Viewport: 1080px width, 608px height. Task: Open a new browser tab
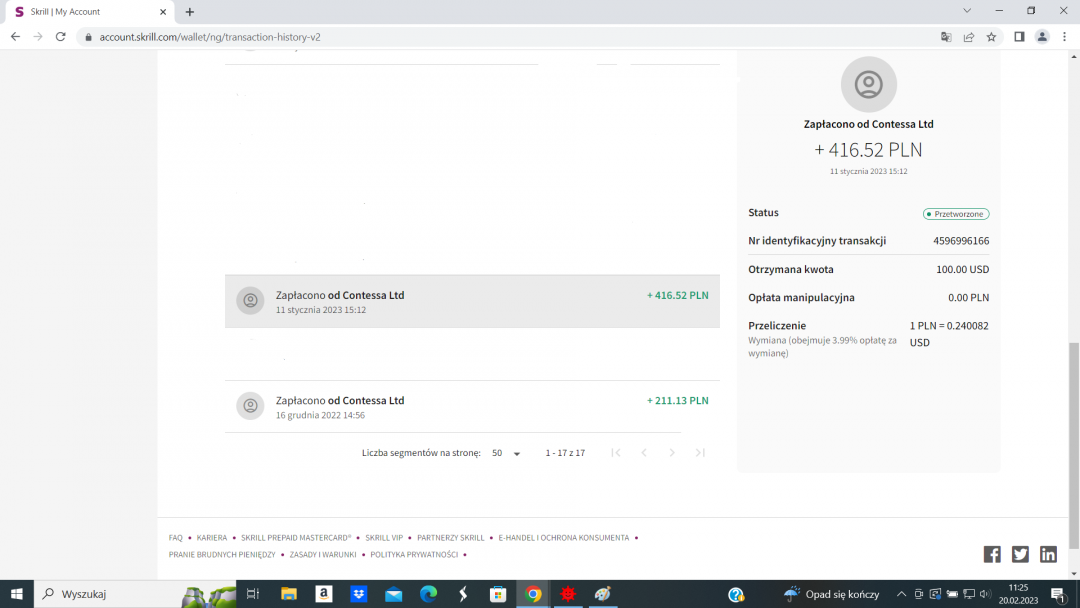coord(190,12)
